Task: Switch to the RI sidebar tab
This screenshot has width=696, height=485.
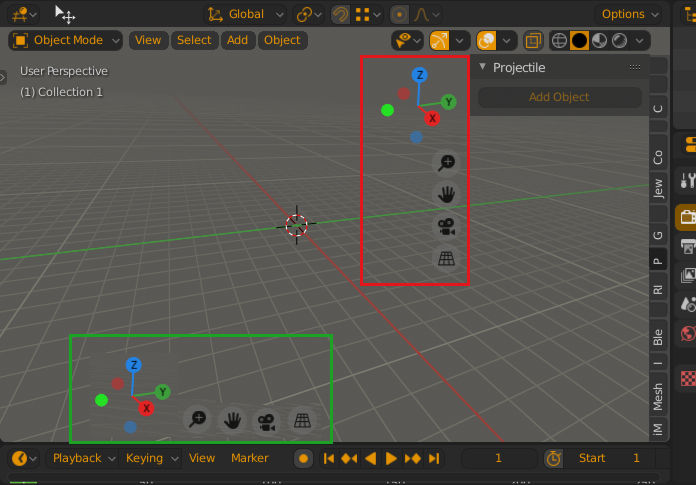Action: tap(658, 290)
